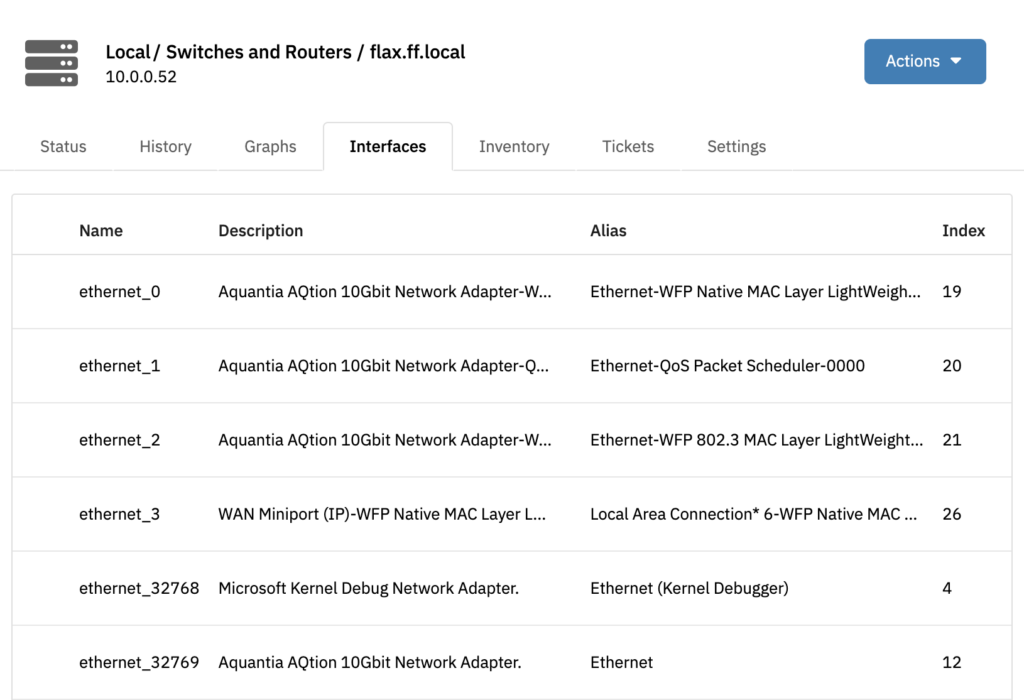Click the breadcrumb 'Local / Switches and Routers / flax.ff.local'
The height and width of the screenshot is (700, 1024).
pos(285,52)
